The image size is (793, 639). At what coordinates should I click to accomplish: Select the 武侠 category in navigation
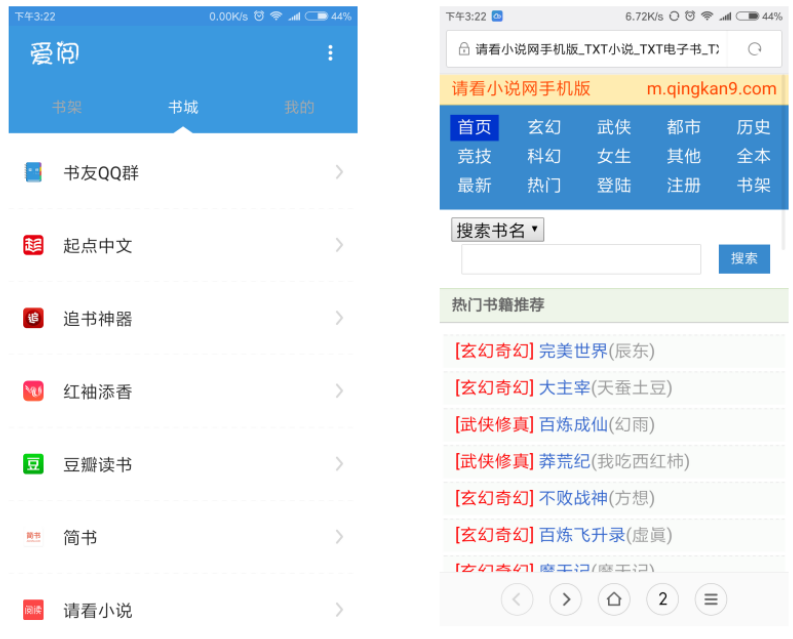614,127
